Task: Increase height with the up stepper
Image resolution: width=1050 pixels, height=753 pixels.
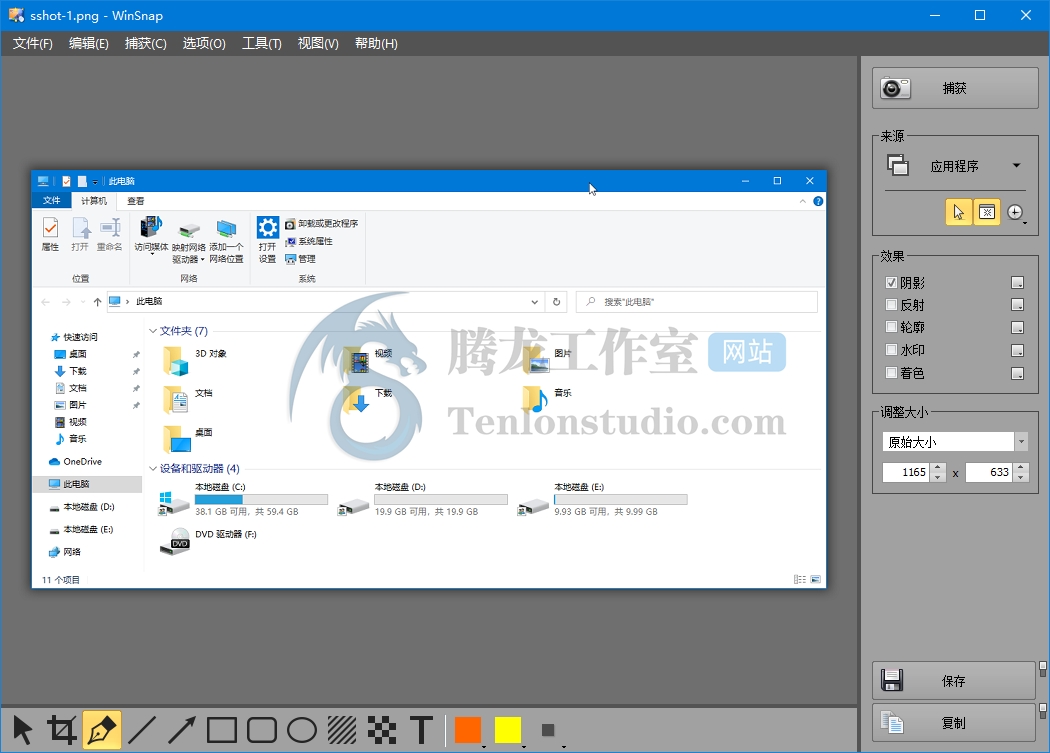Action: coord(1021,468)
